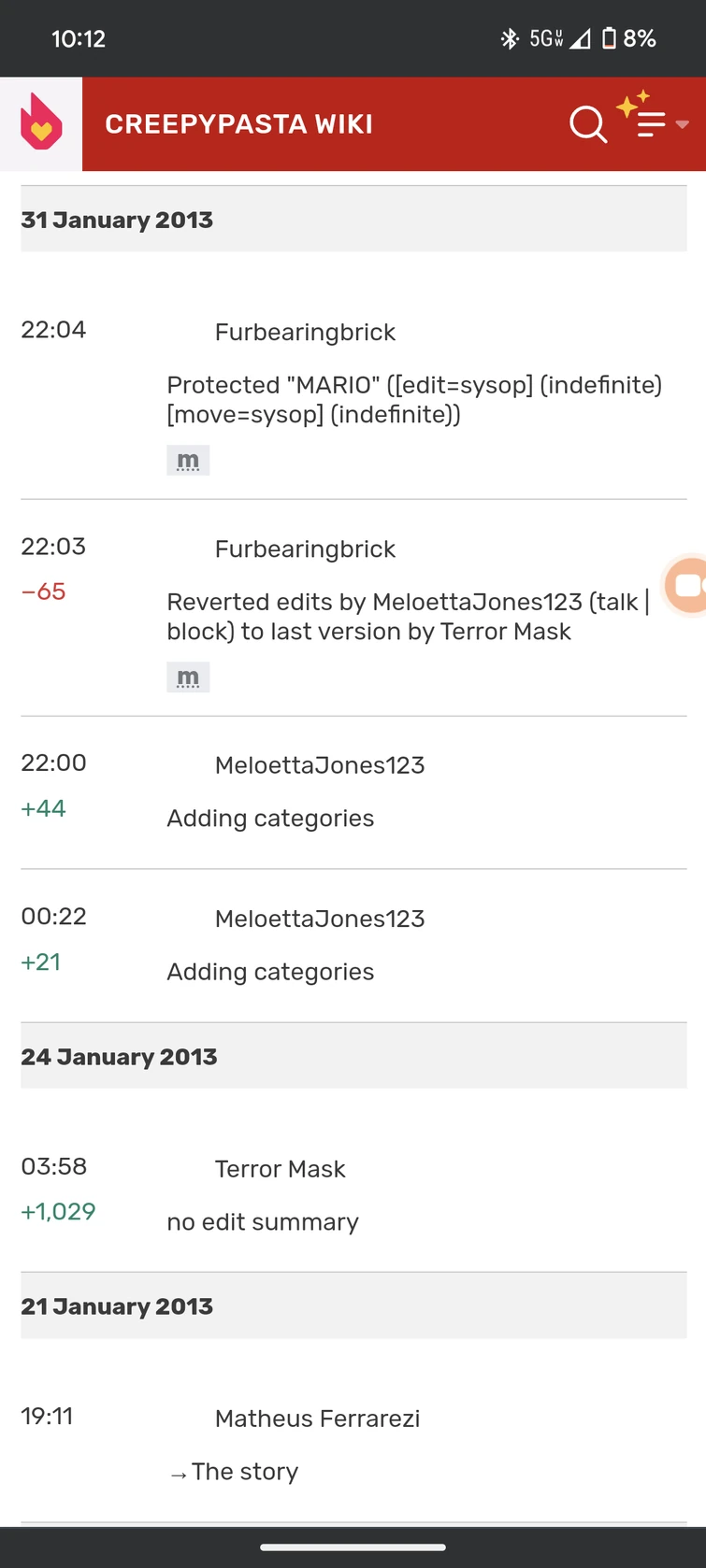
Task: Open Furbearingbrick profile at 22:03 entry
Action: [305, 549]
